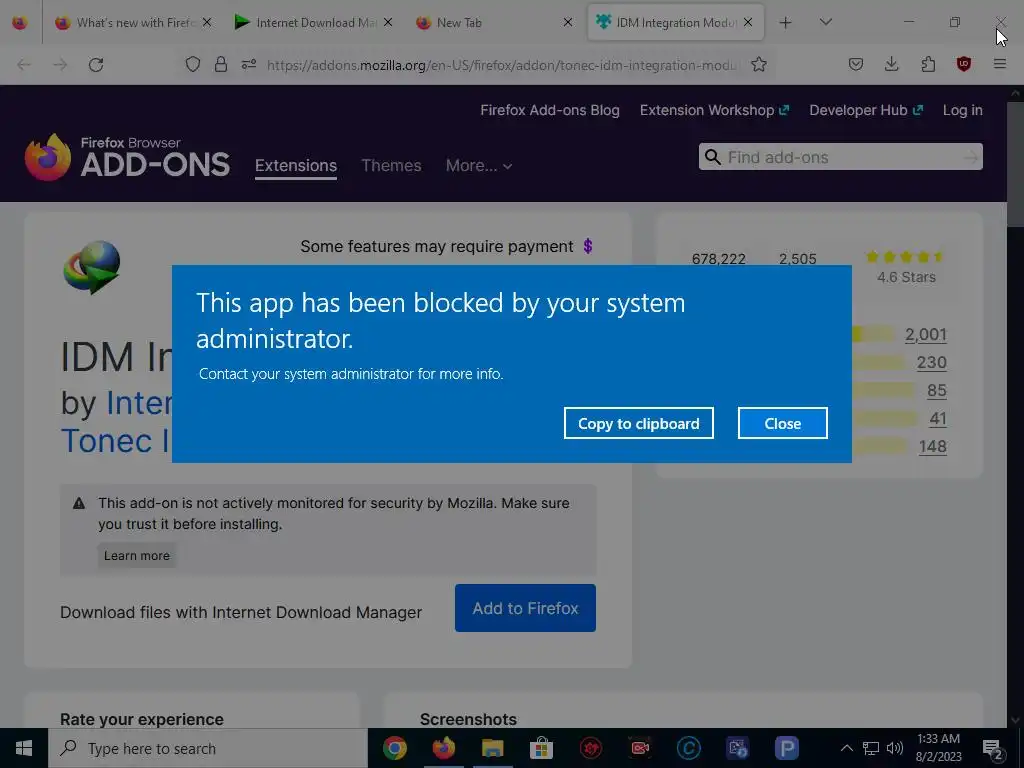The image size is (1024, 768).
Task: Click the IDM add-on globe icon
Action: coord(91,267)
